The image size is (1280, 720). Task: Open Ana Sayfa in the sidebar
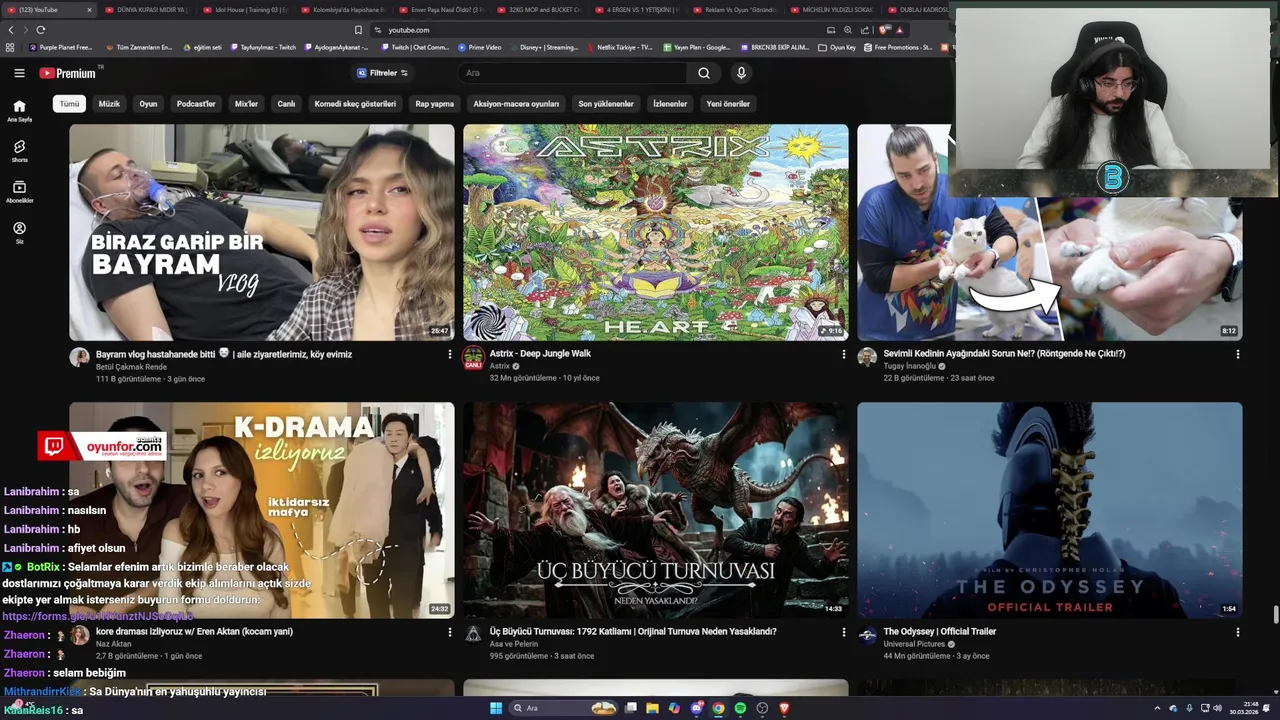(x=19, y=110)
